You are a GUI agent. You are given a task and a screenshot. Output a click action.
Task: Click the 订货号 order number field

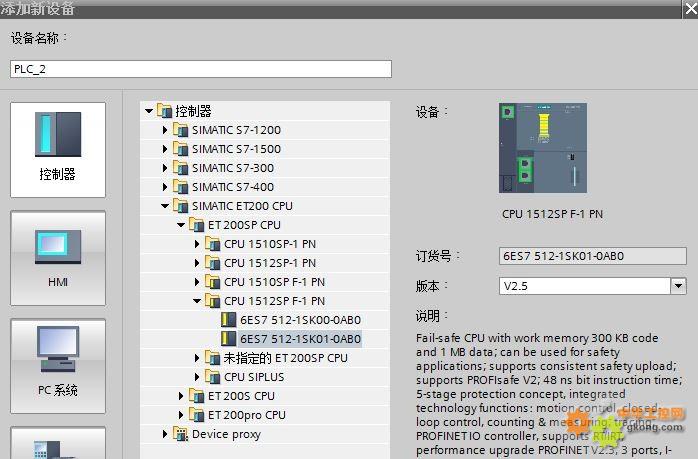pyautogui.click(x=592, y=256)
